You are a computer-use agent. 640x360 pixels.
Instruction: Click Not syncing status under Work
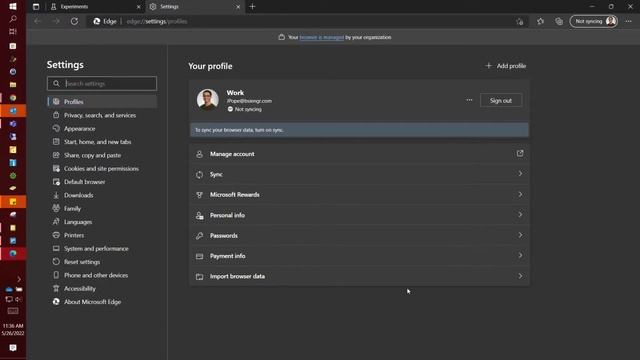tap(245, 109)
